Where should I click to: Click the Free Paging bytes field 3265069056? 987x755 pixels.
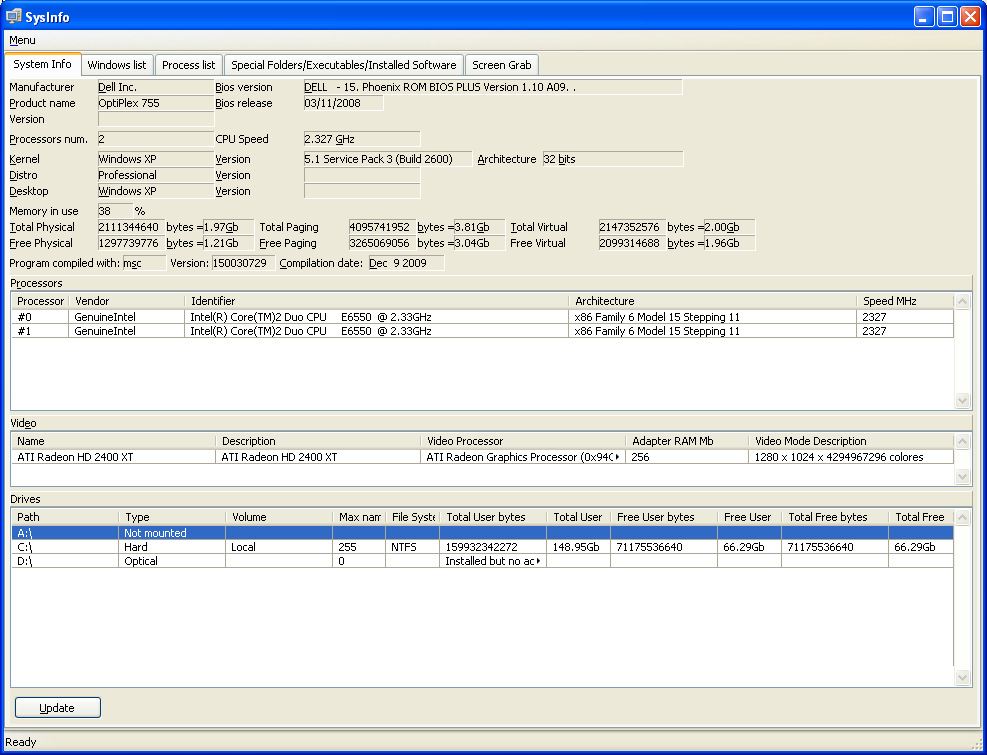coord(382,243)
